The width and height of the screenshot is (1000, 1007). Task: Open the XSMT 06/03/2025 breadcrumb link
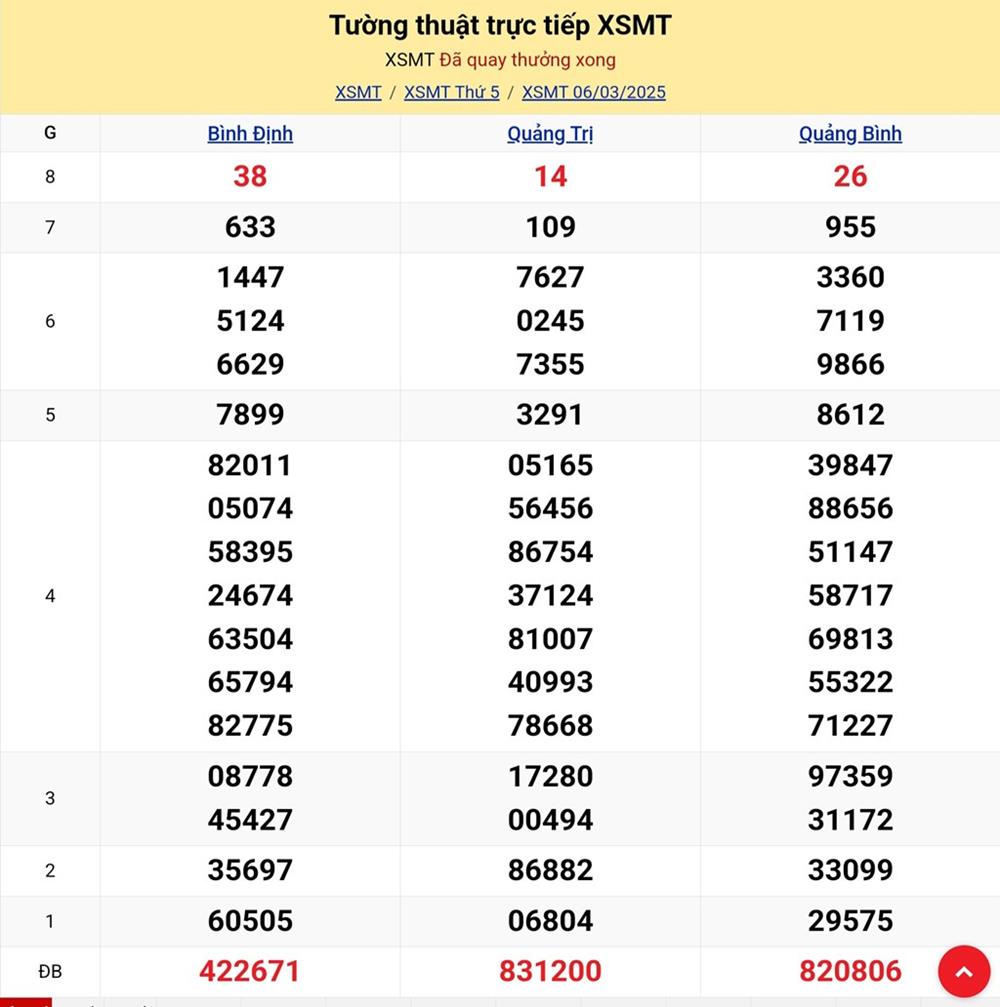pos(593,92)
